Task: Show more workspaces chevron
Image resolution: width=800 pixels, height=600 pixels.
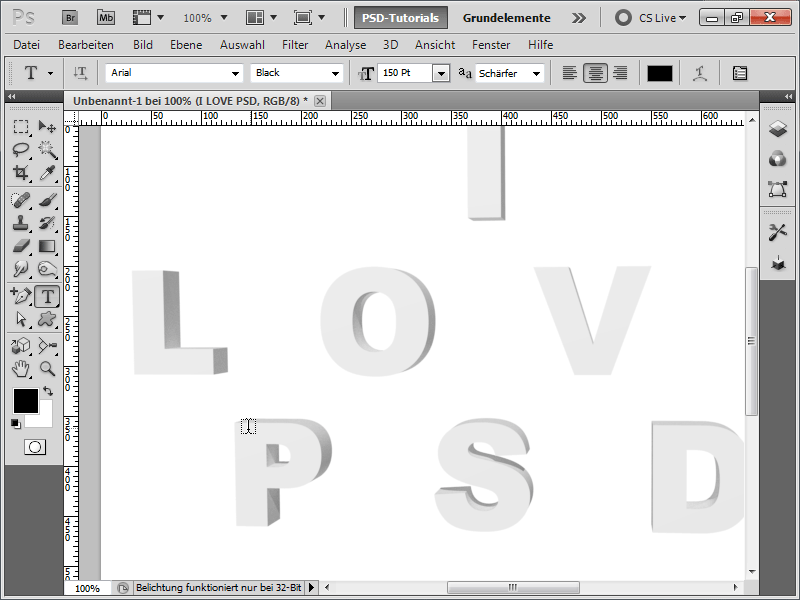Action: 579,18
